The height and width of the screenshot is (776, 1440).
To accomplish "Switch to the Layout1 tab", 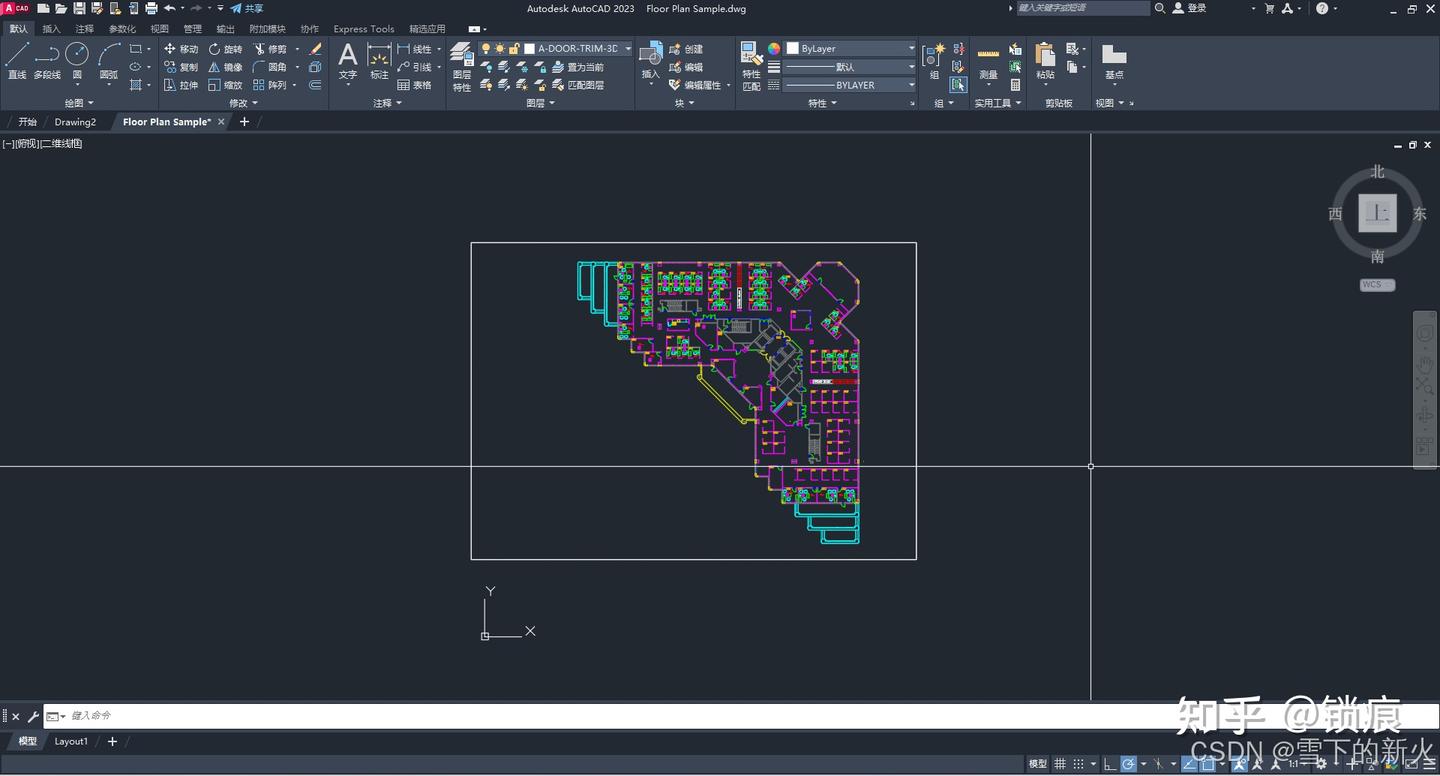I will click(x=71, y=741).
